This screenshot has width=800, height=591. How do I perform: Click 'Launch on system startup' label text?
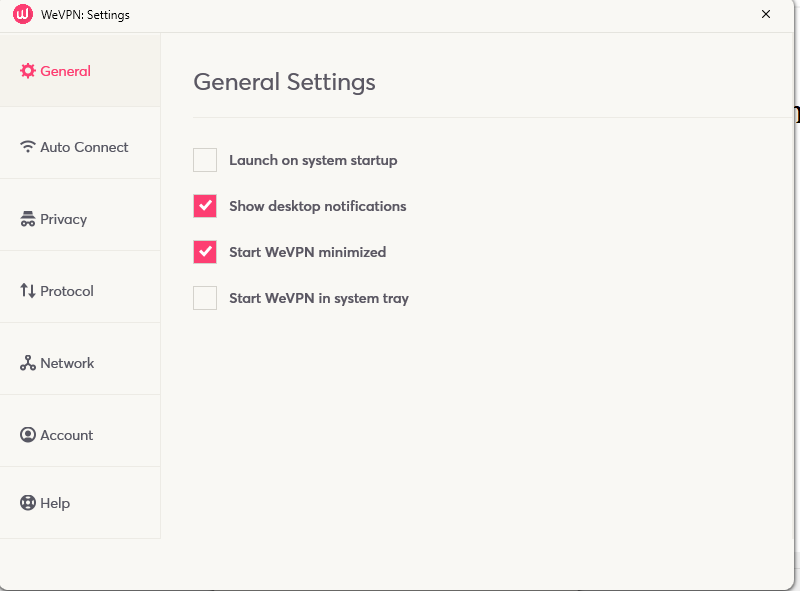pyautogui.click(x=313, y=160)
